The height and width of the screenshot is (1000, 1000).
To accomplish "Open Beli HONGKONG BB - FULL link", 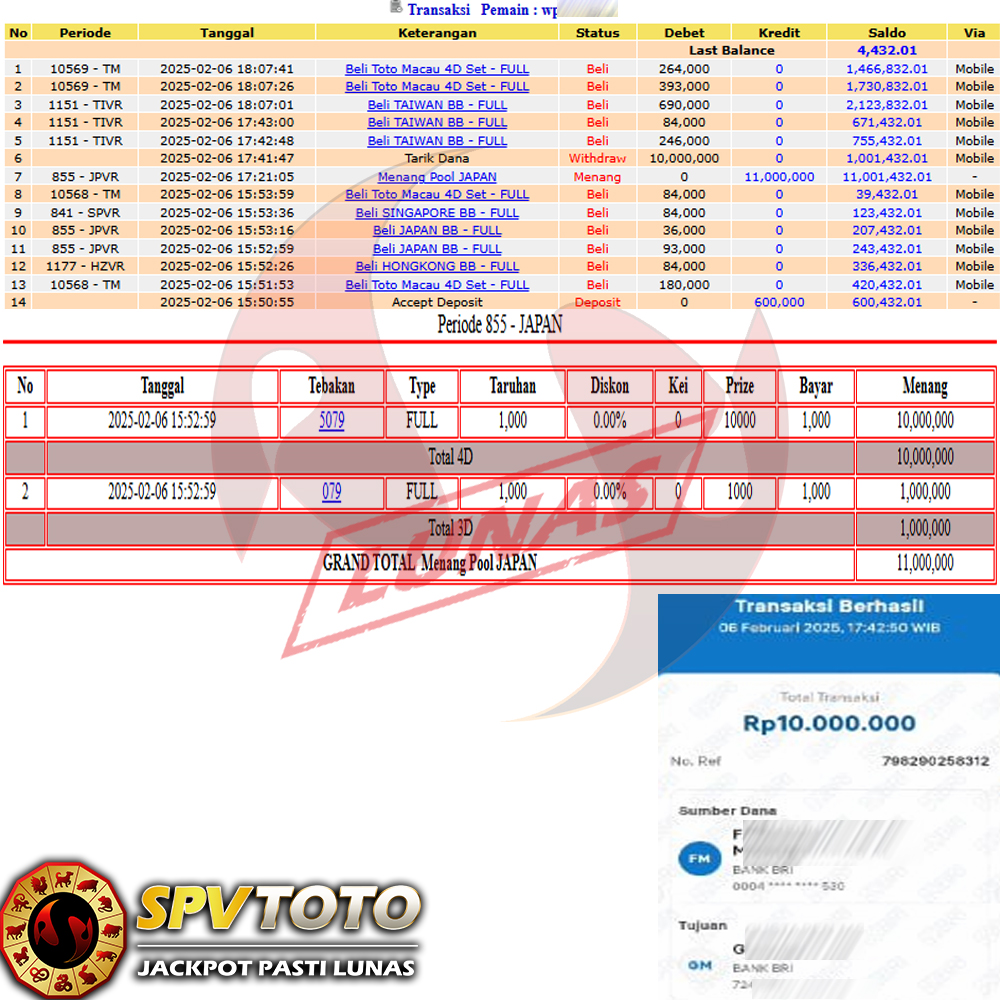I will pyautogui.click(x=437, y=267).
